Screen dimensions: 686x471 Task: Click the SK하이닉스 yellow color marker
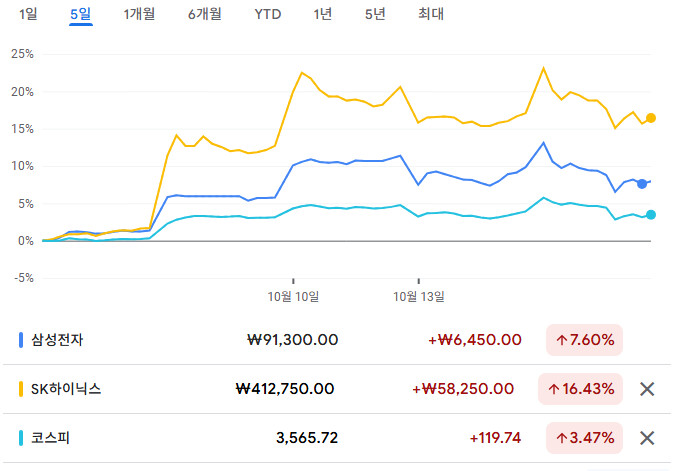[22, 389]
